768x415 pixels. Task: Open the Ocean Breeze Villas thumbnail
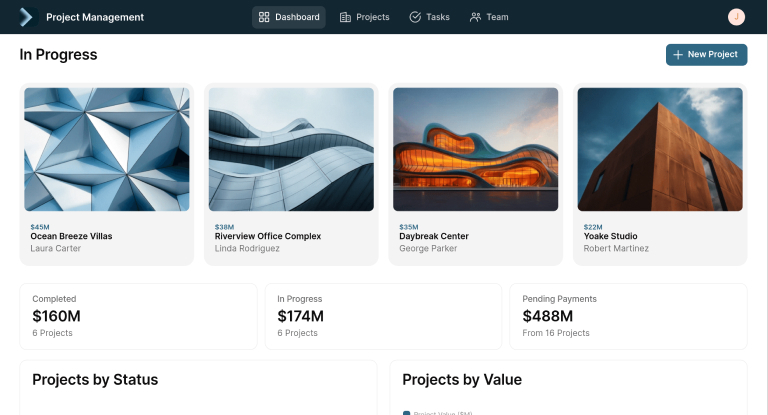(107, 149)
